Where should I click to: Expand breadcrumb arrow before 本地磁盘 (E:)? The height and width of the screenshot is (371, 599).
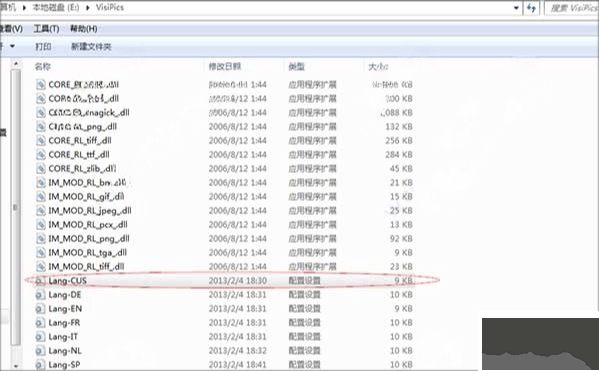pos(24,8)
